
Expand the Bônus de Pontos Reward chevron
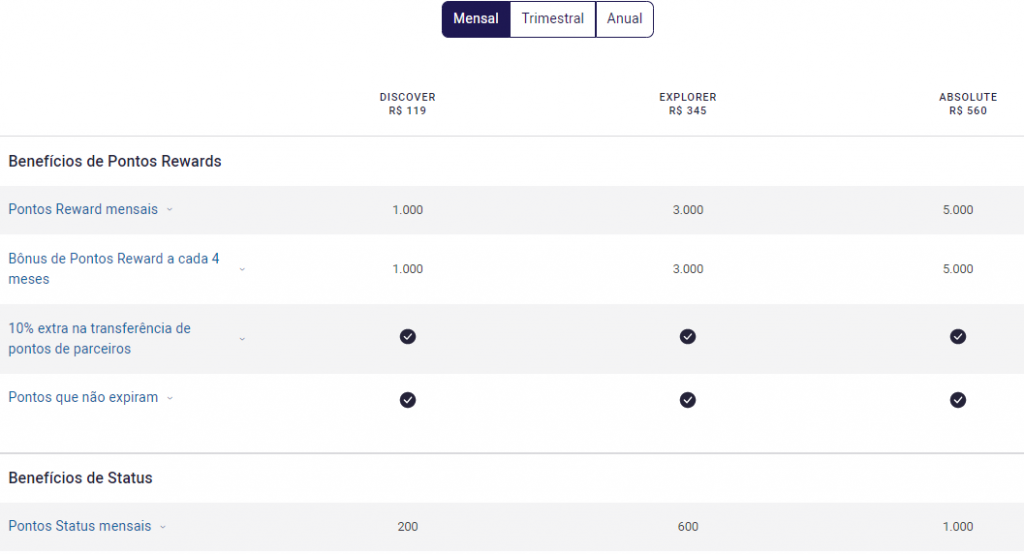[242, 269]
